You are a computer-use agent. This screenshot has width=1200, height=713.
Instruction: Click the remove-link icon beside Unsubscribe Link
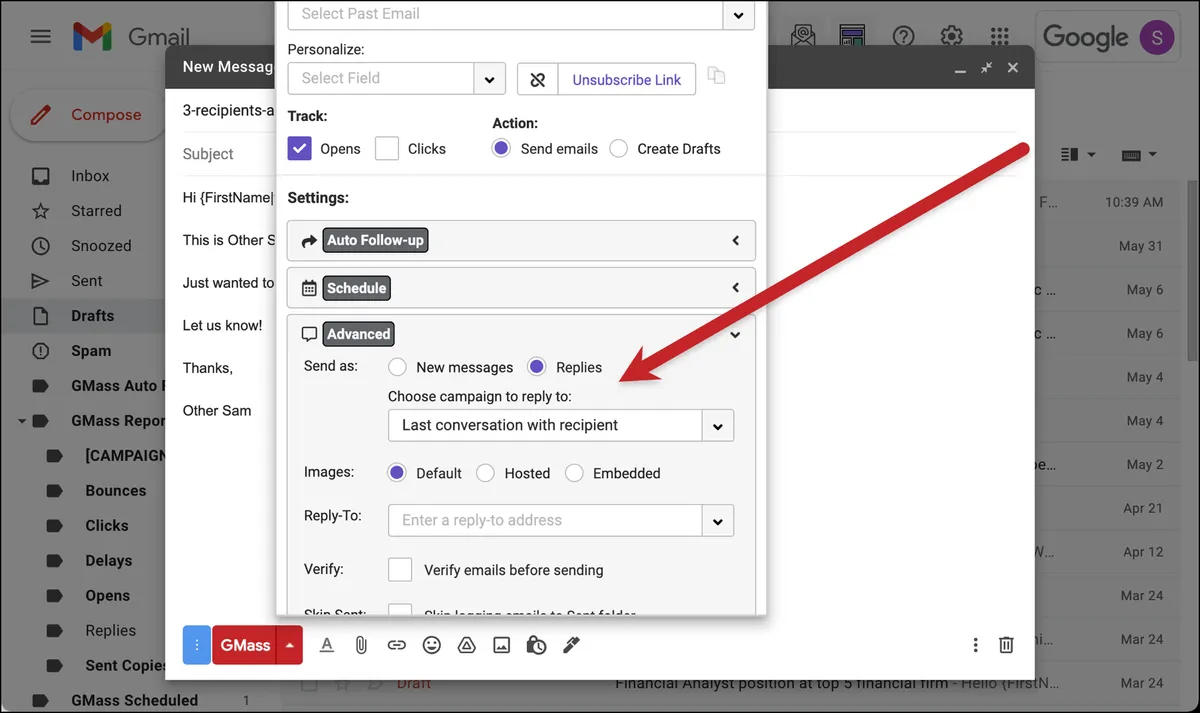point(538,80)
